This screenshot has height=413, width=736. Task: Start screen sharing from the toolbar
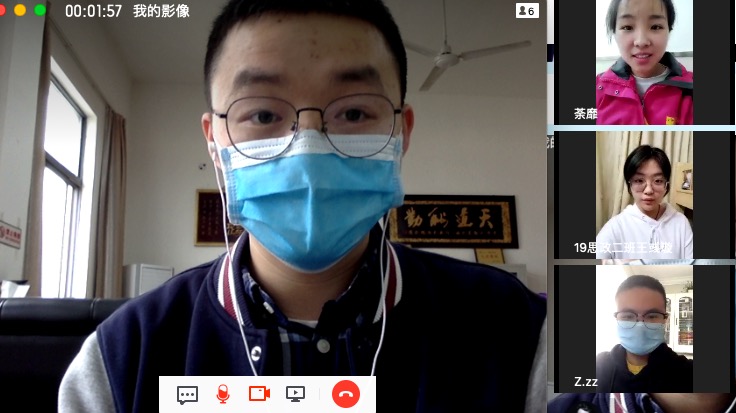pyautogui.click(x=295, y=394)
